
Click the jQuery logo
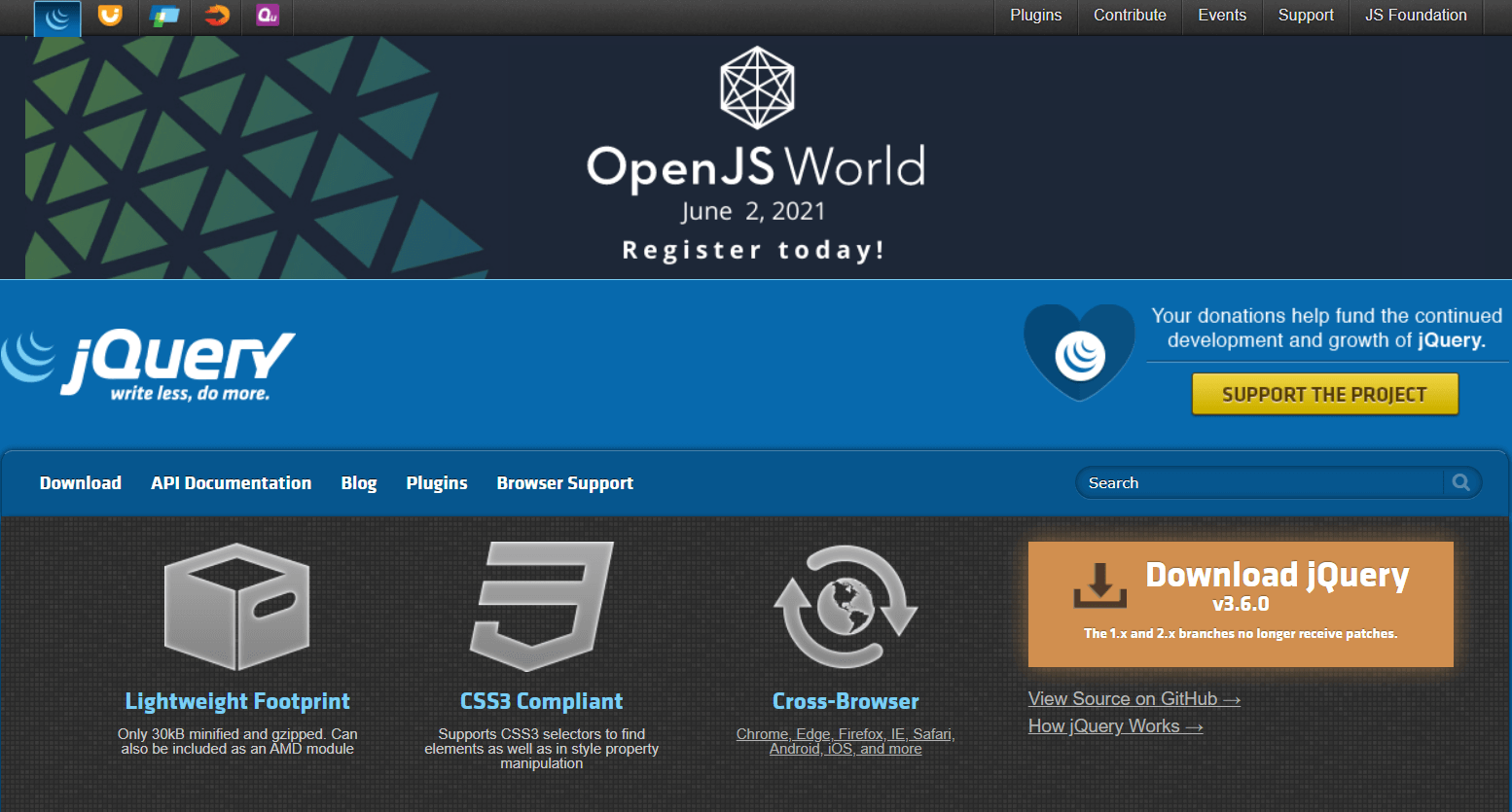(148, 367)
